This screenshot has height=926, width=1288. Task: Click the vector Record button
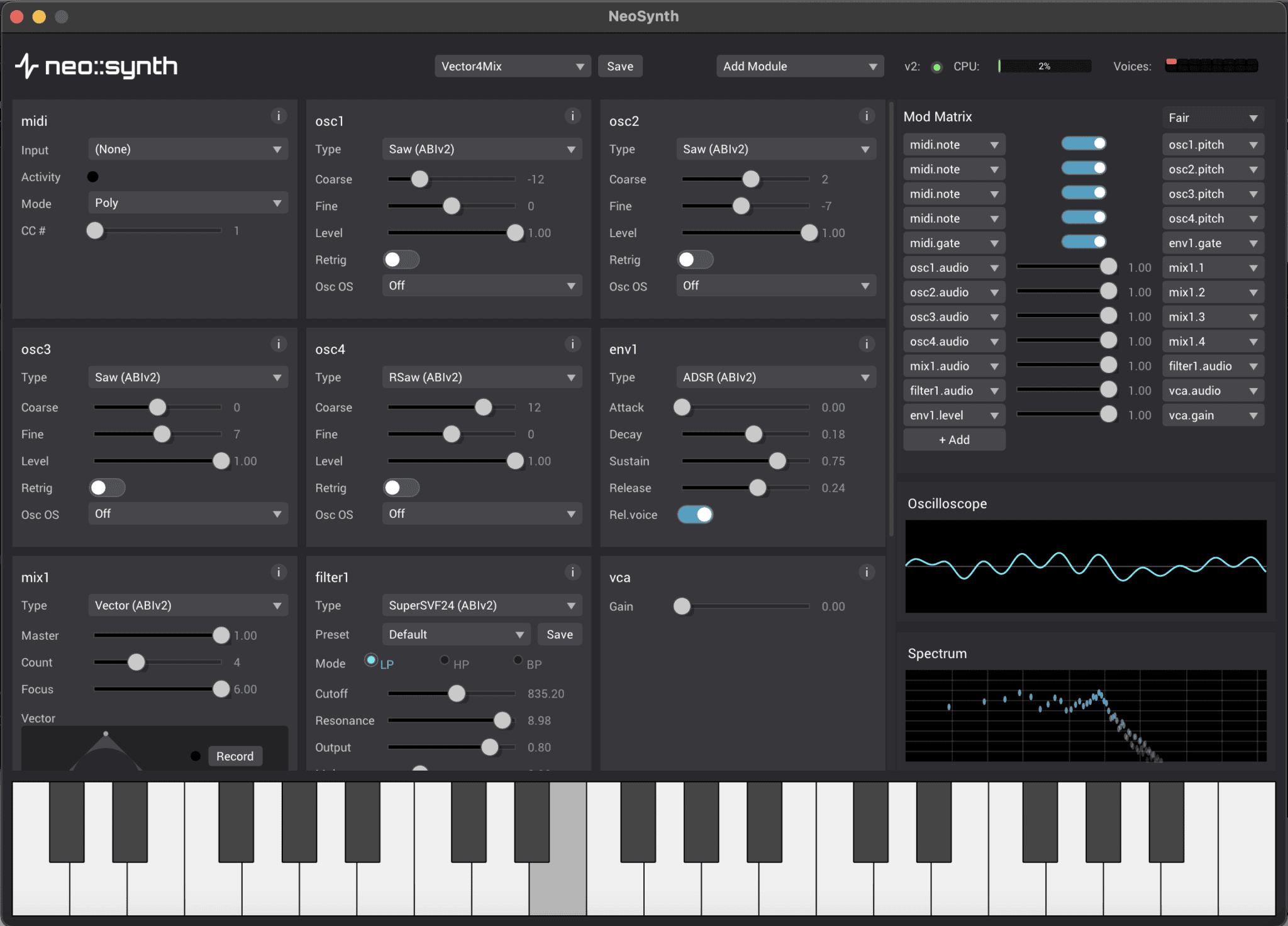pyautogui.click(x=235, y=756)
